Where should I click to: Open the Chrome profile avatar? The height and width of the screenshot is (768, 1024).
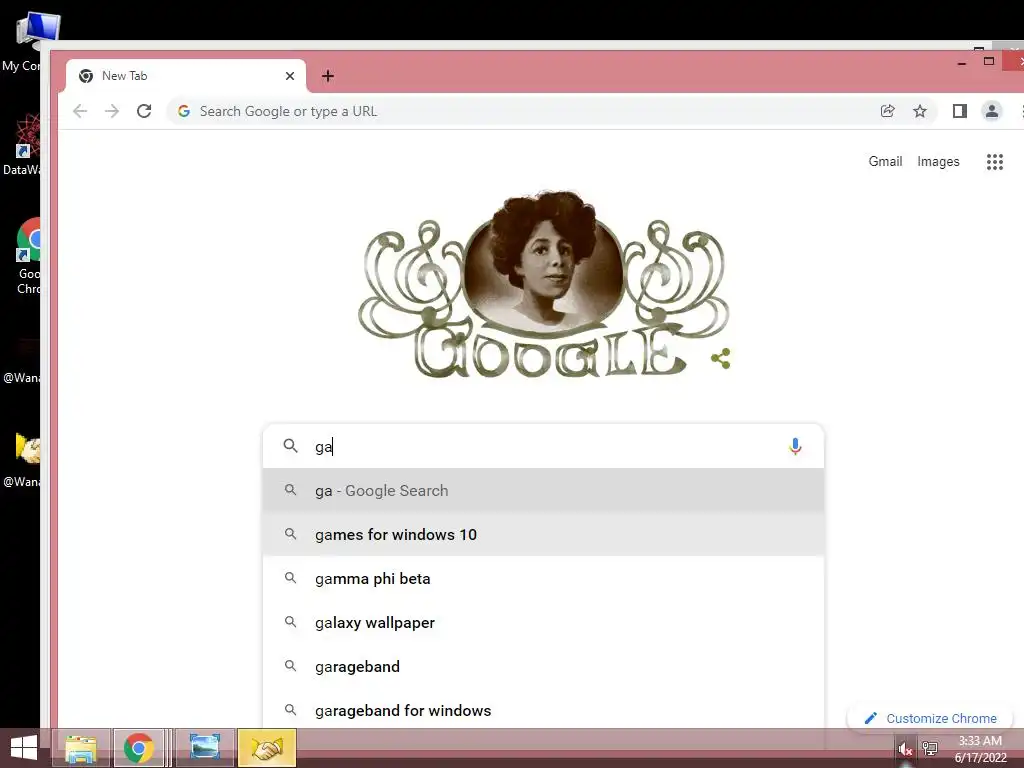click(991, 111)
